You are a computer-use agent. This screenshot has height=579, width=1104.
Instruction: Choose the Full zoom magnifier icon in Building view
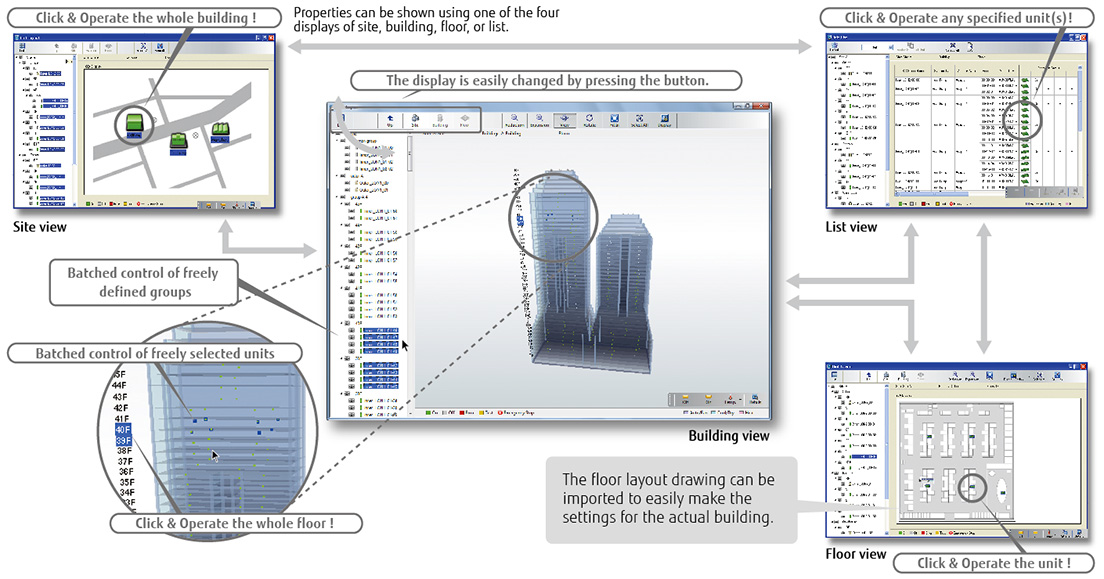(514, 119)
